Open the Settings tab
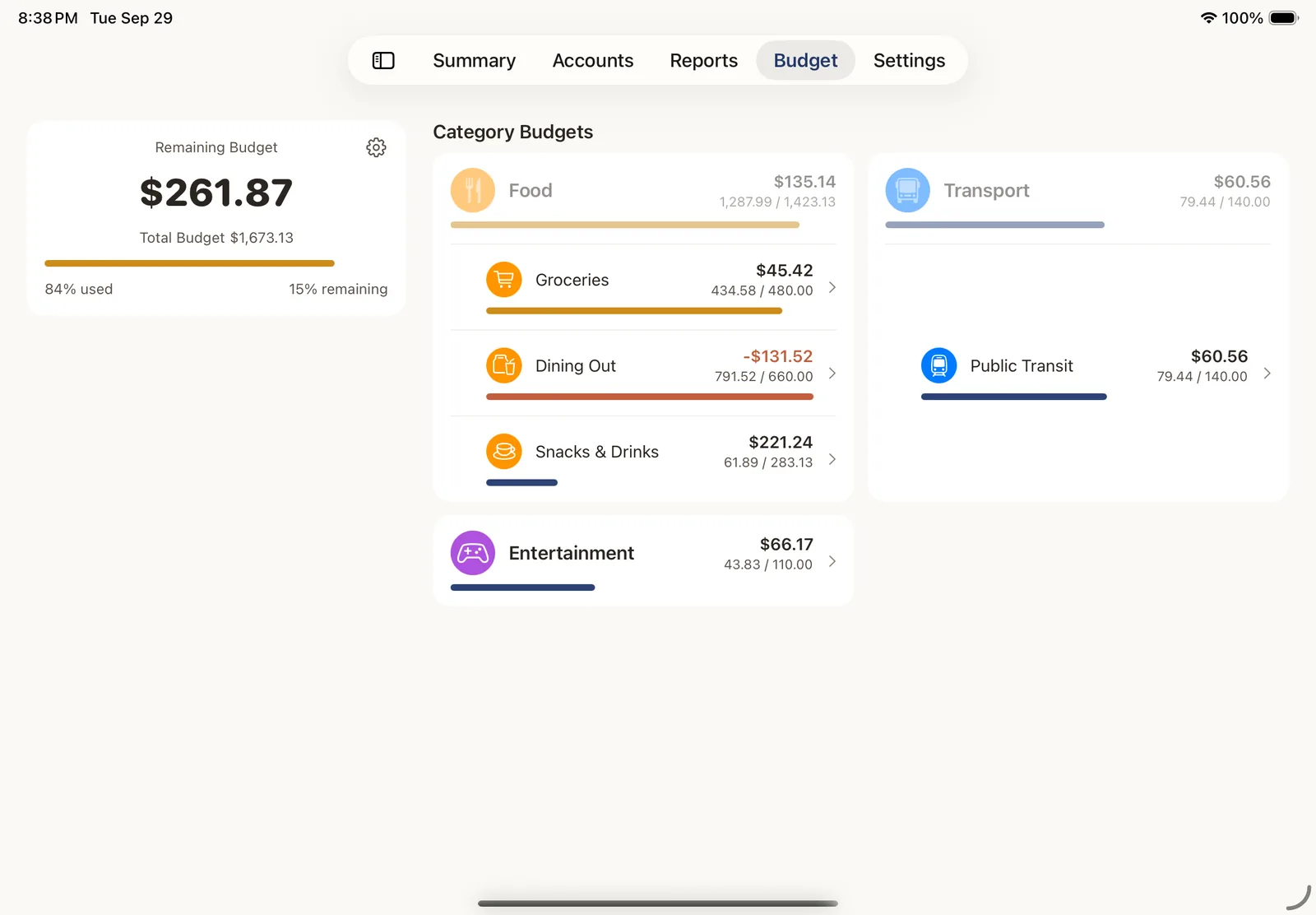 pyautogui.click(x=910, y=60)
